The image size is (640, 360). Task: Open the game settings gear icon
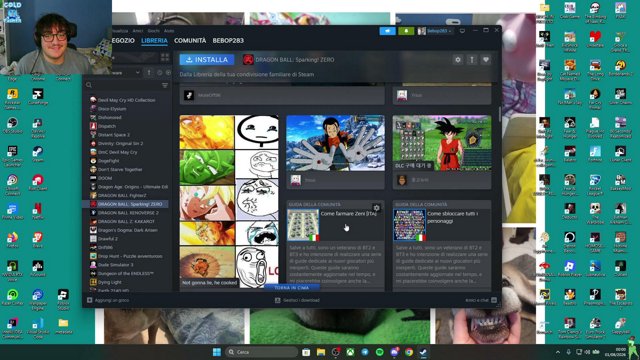click(x=458, y=60)
